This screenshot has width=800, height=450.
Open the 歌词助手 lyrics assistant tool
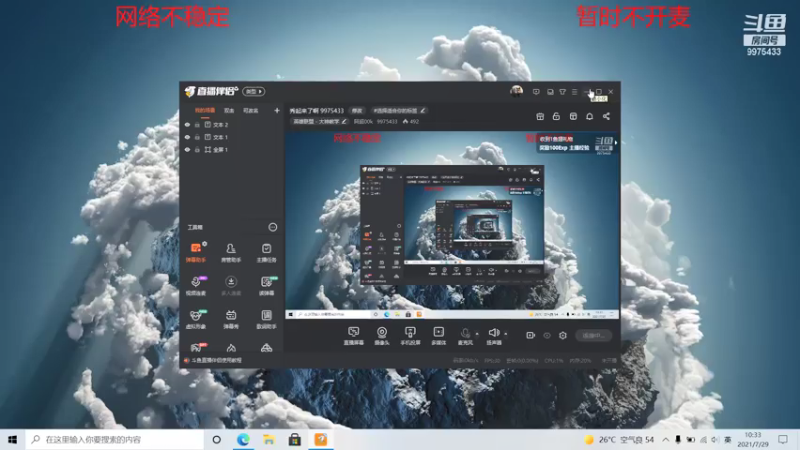[x=266, y=319]
